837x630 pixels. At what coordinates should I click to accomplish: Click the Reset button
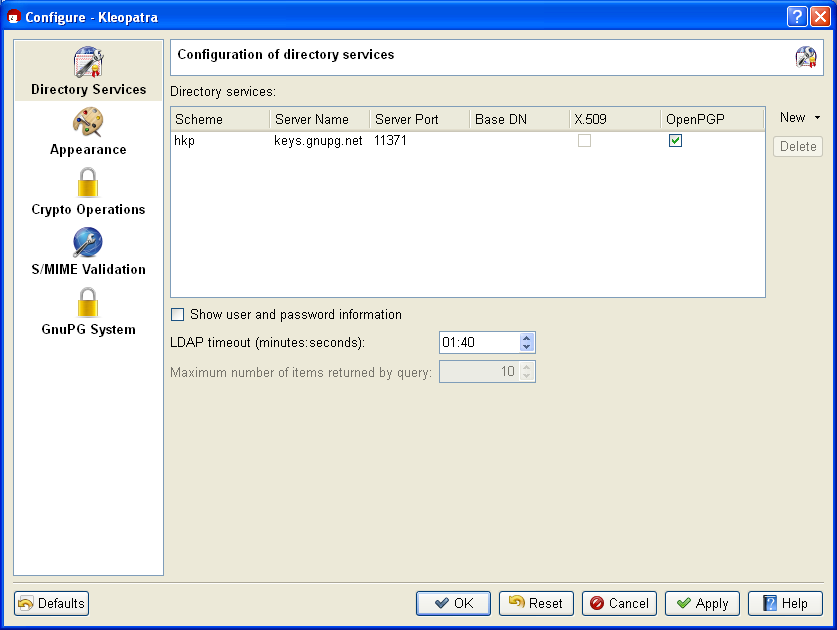pyautogui.click(x=536, y=603)
